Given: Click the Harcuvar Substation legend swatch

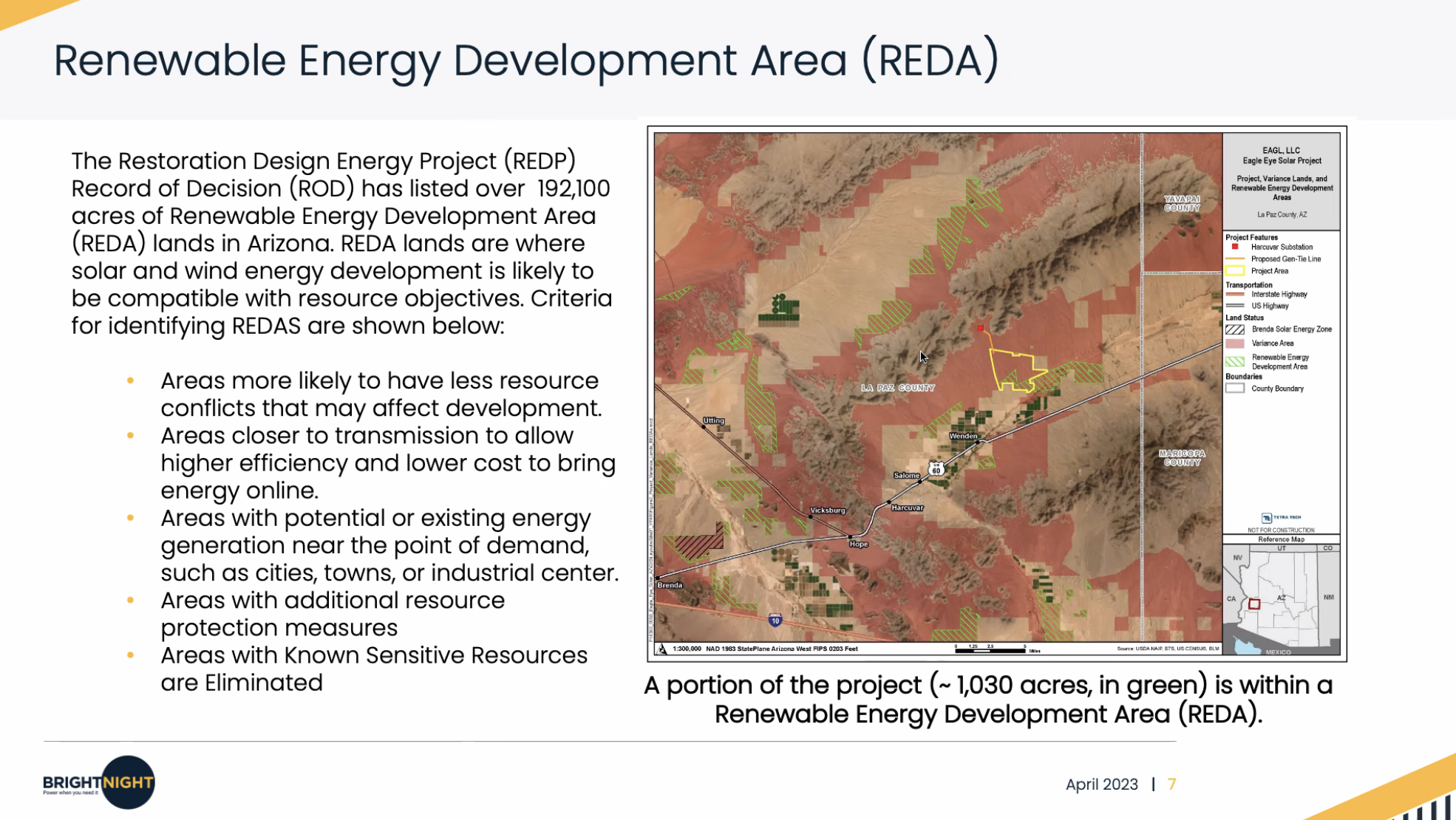Looking at the screenshot, I should 1234,247.
